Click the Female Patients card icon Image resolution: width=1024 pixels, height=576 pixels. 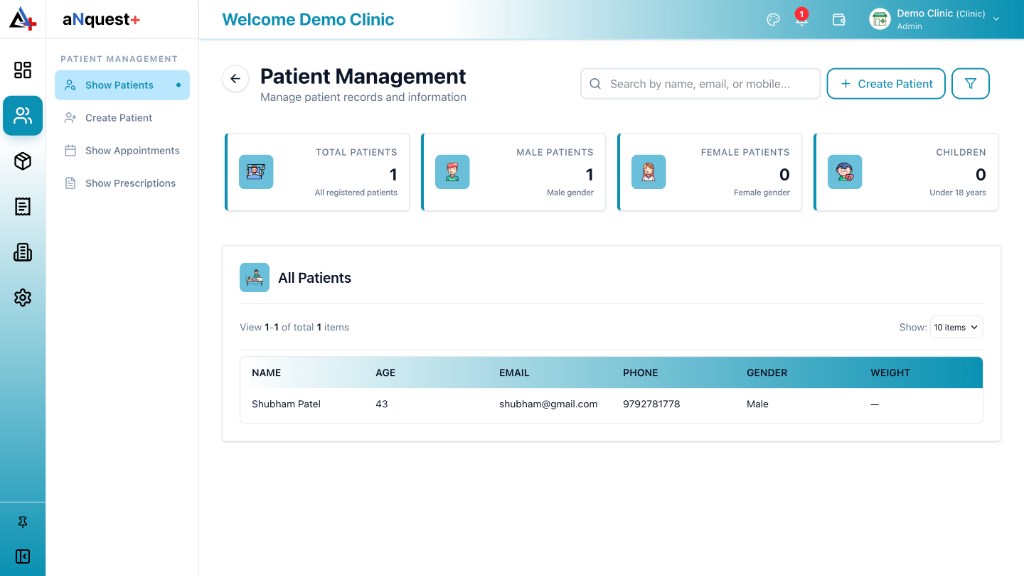click(648, 172)
